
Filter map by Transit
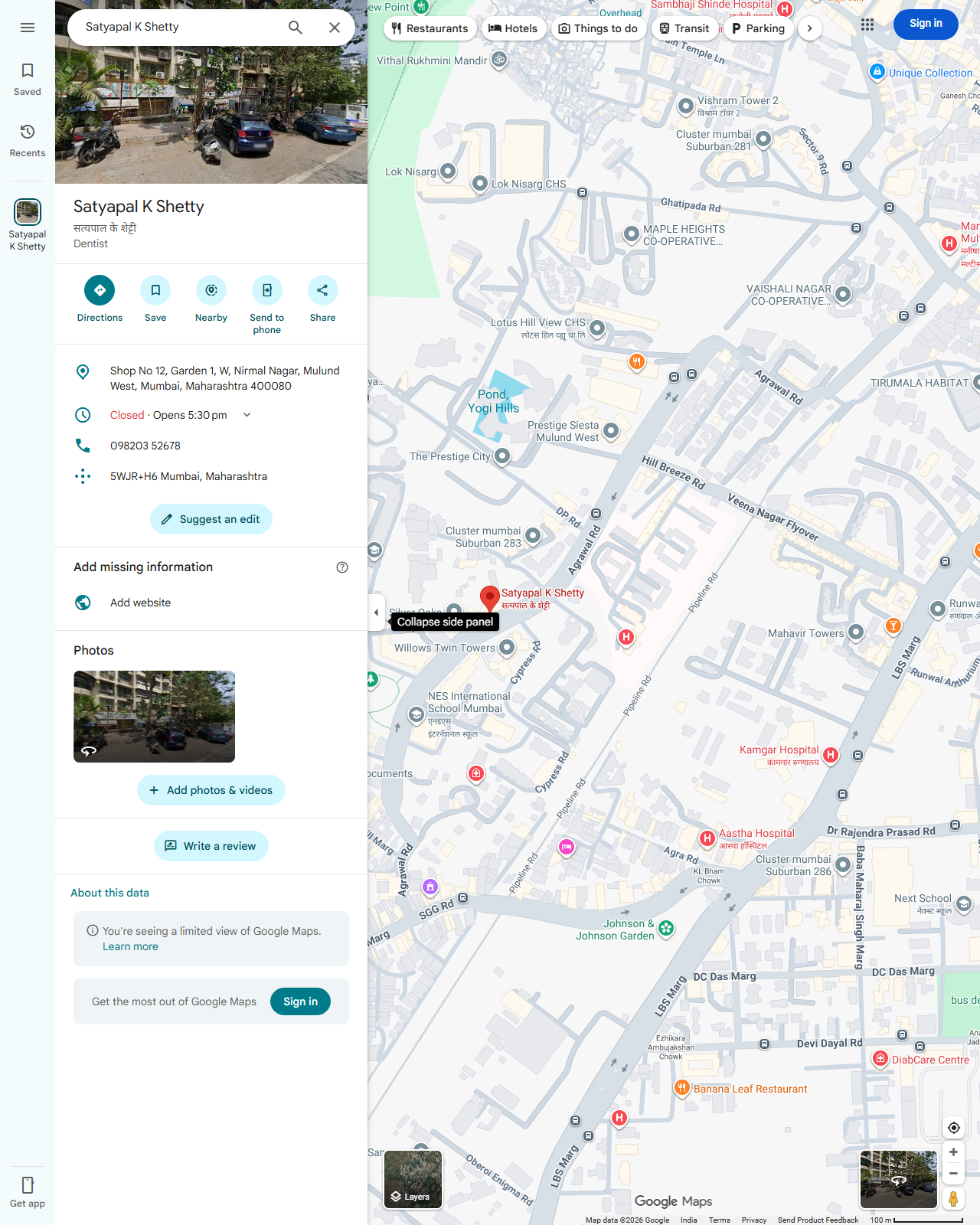(x=684, y=28)
